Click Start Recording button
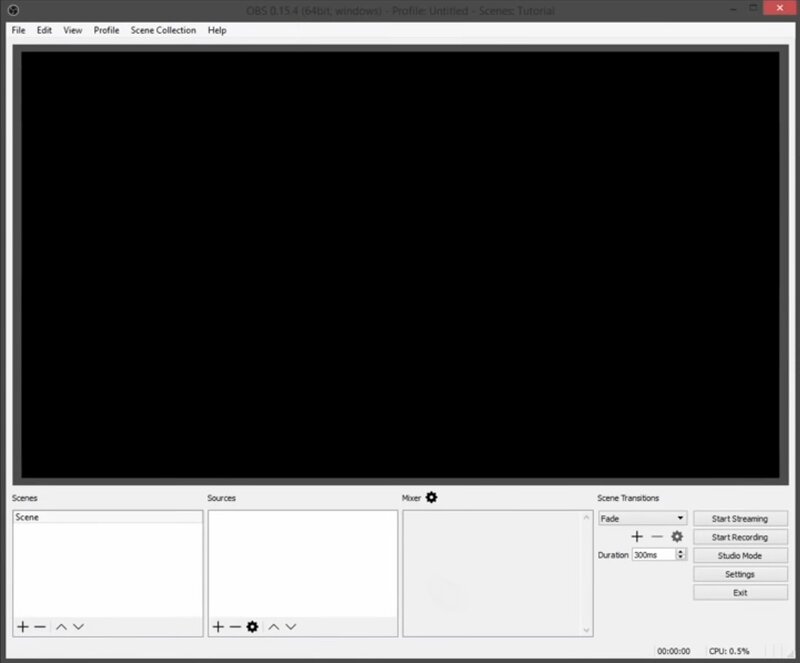The height and width of the screenshot is (663, 800). point(740,537)
